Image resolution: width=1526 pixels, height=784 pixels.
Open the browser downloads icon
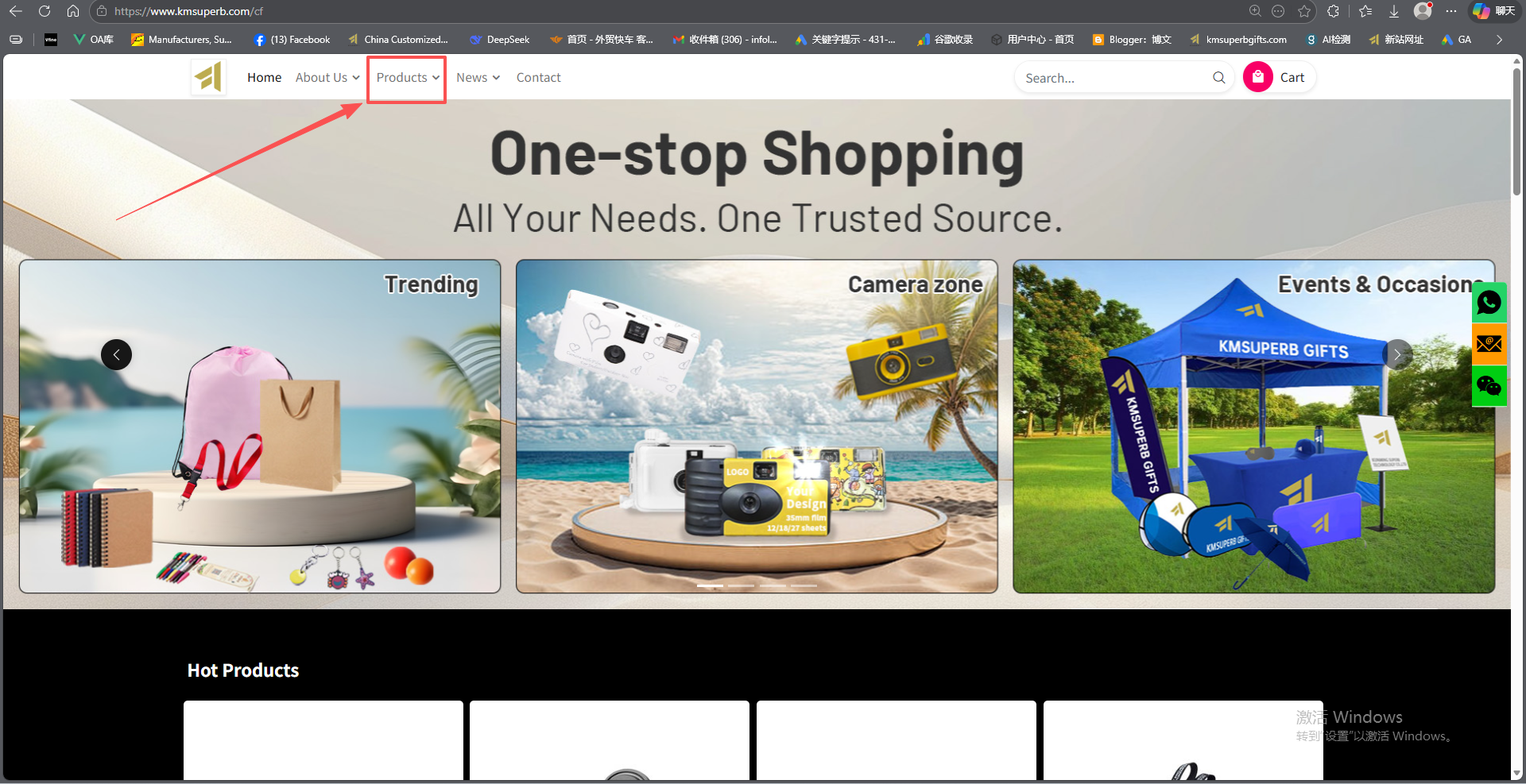coord(1393,11)
